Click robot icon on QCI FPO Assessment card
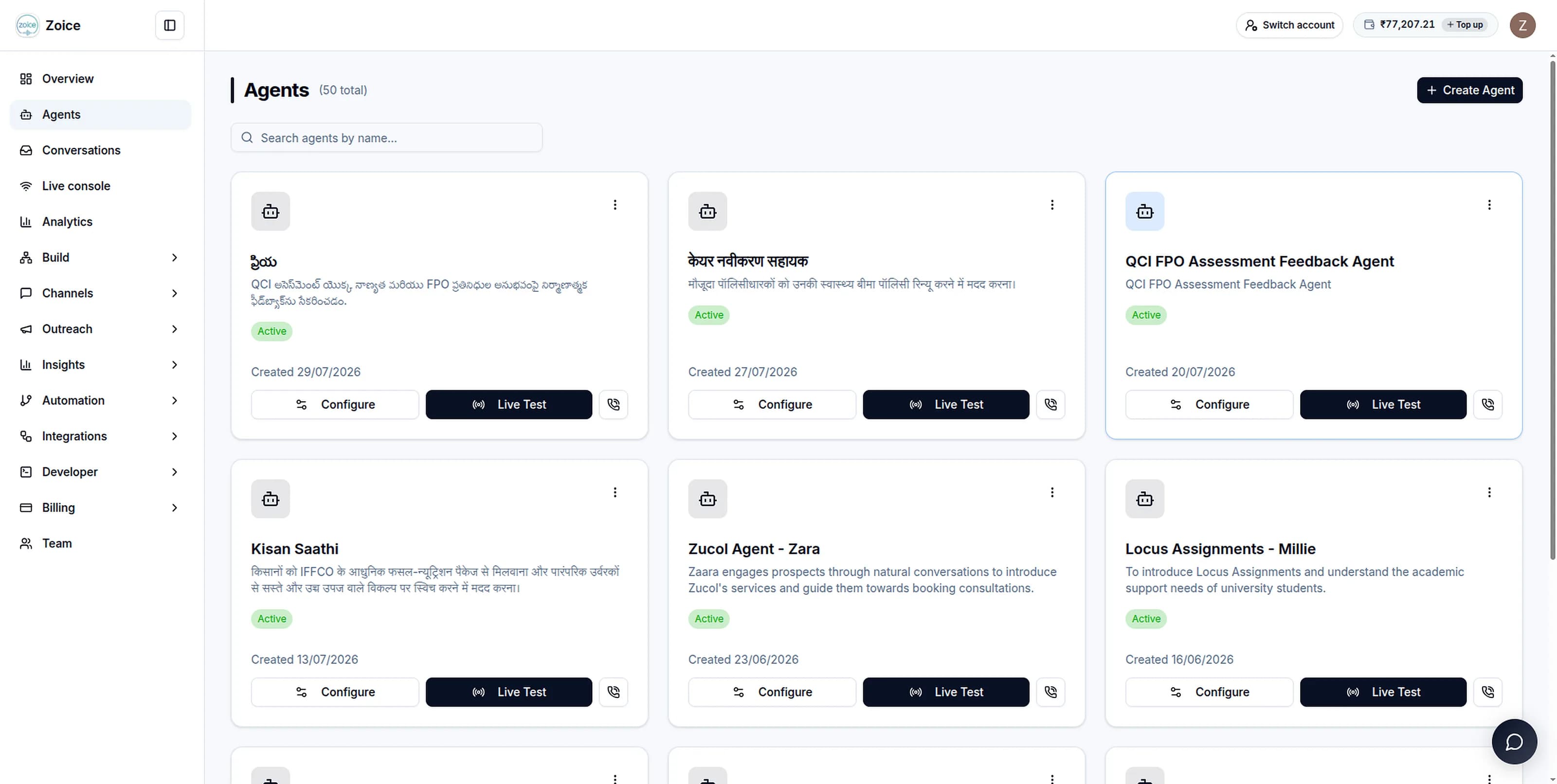1557x784 pixels. (x=1145, y=212)
